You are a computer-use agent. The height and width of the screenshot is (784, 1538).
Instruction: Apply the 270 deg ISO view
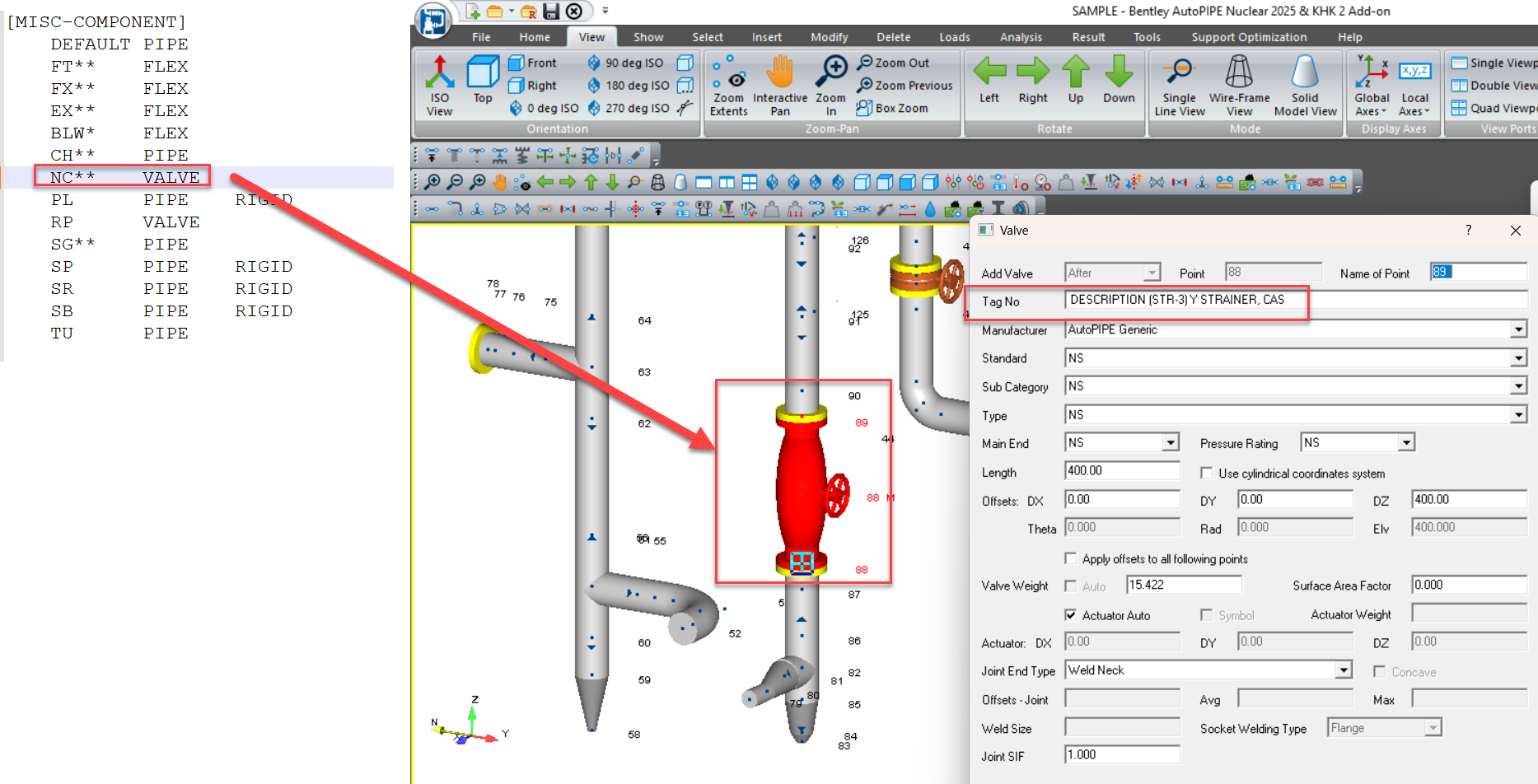tap(628, 108)
